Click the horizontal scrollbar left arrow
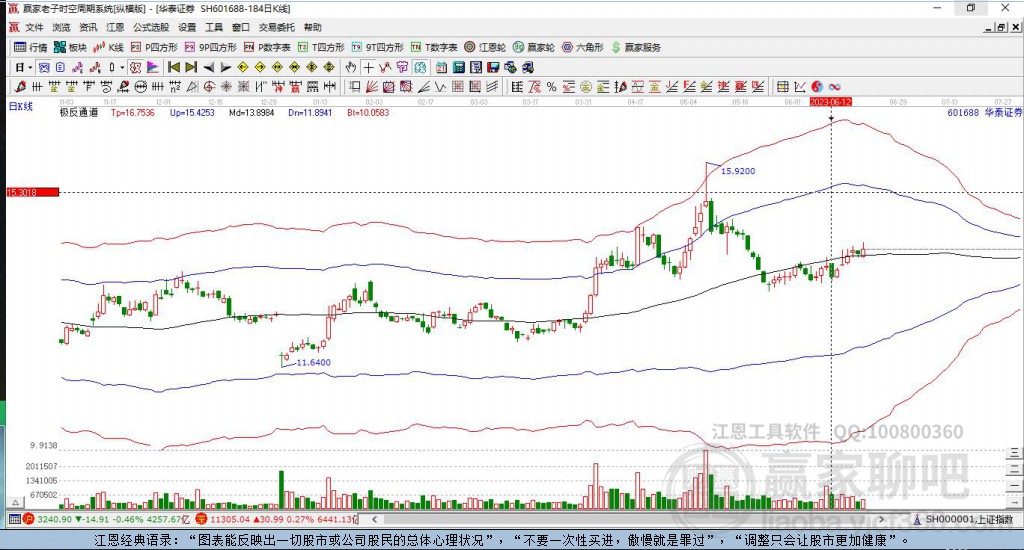This screenshot has height=550, width=1024. click(374, 519)
